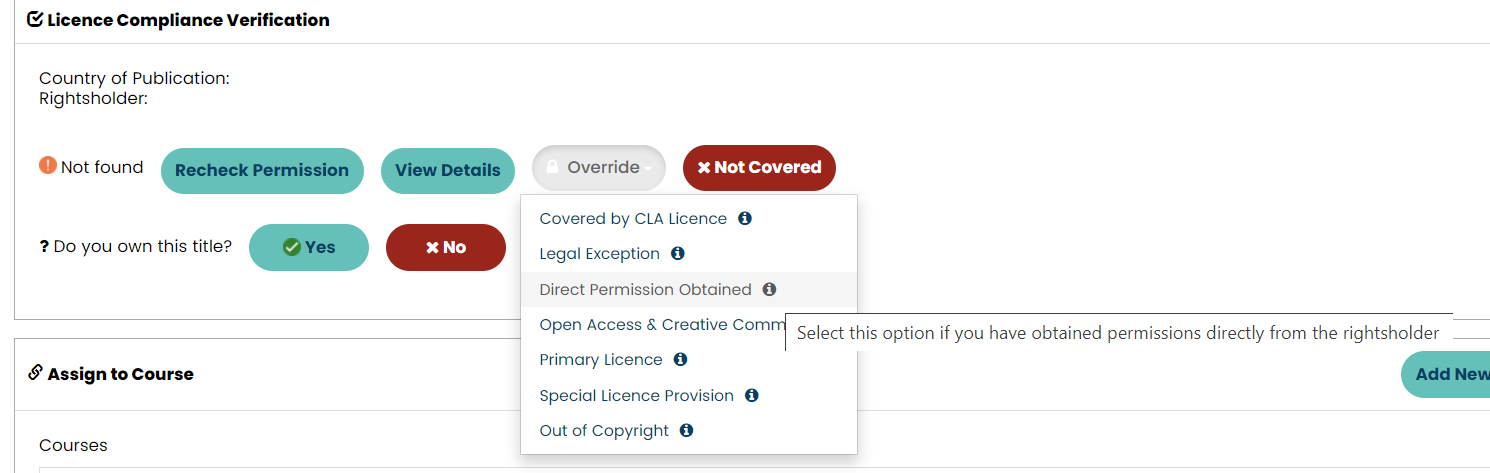Click the red Not Covered button
The height and width of the screenshot is (473, 1490).
pyautogui.click(x=759, y=168)
